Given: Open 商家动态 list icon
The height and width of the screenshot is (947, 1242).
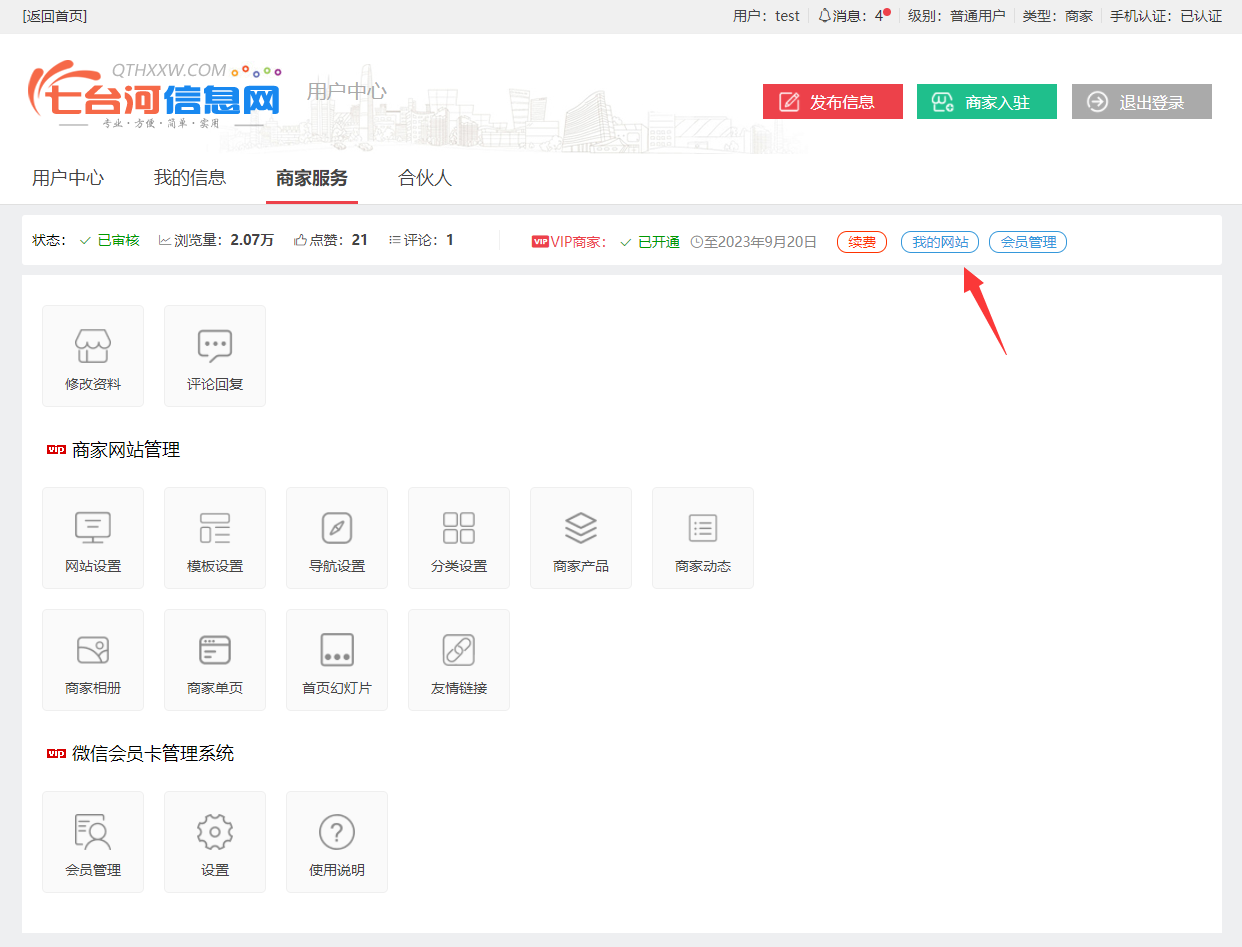Looking at the screenshot, I should click(x=703, y=528).
